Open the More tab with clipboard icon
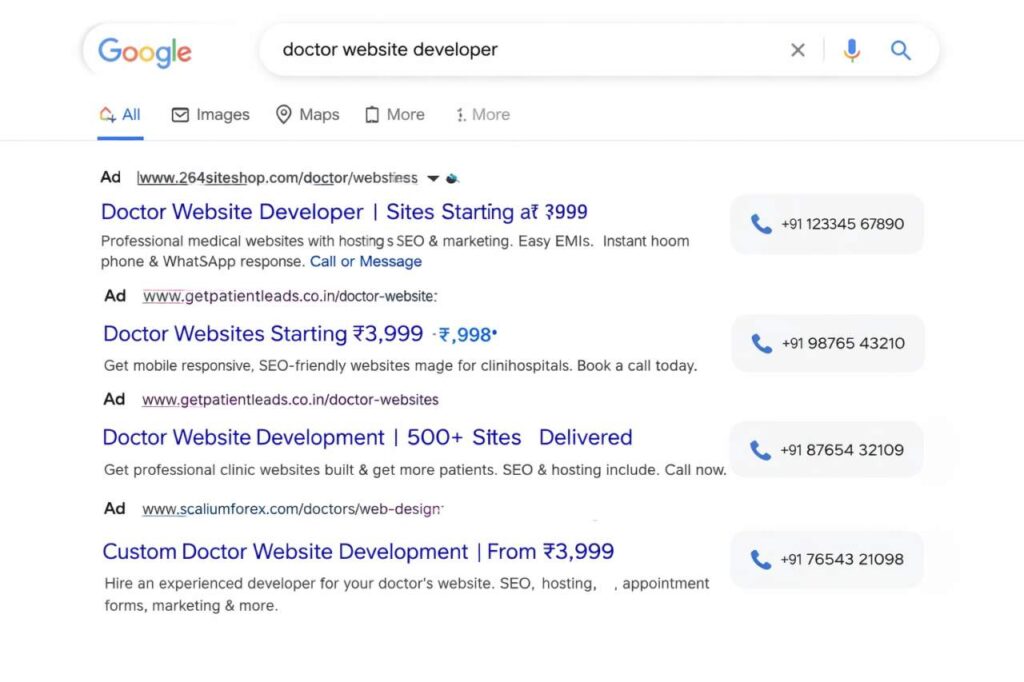The width and height of the screenshot is (1024, 682). tap(394, 115)
